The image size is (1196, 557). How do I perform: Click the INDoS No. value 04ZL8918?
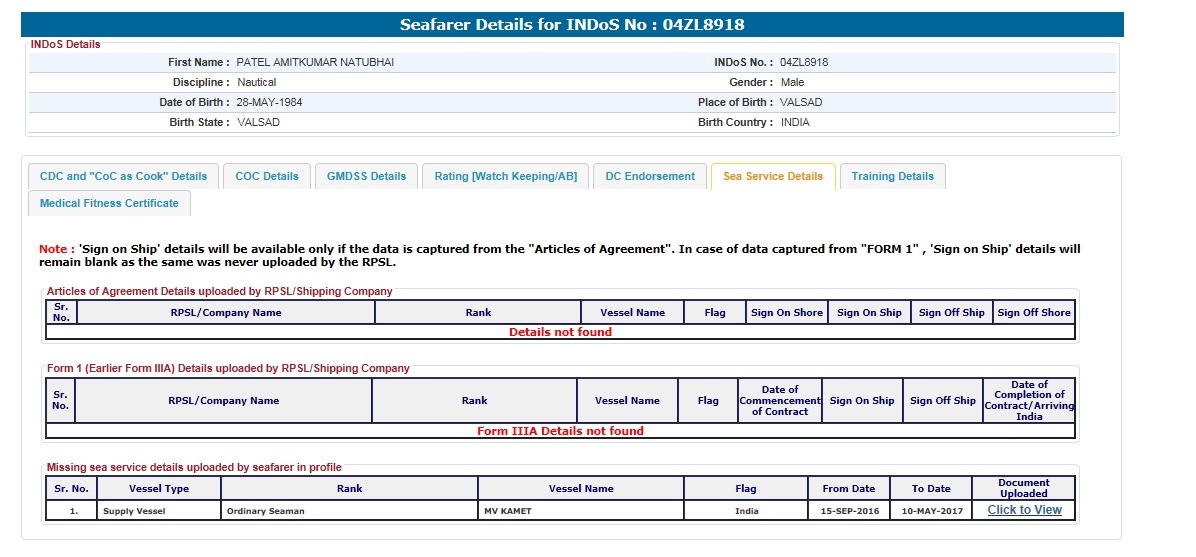pos(804,62)
